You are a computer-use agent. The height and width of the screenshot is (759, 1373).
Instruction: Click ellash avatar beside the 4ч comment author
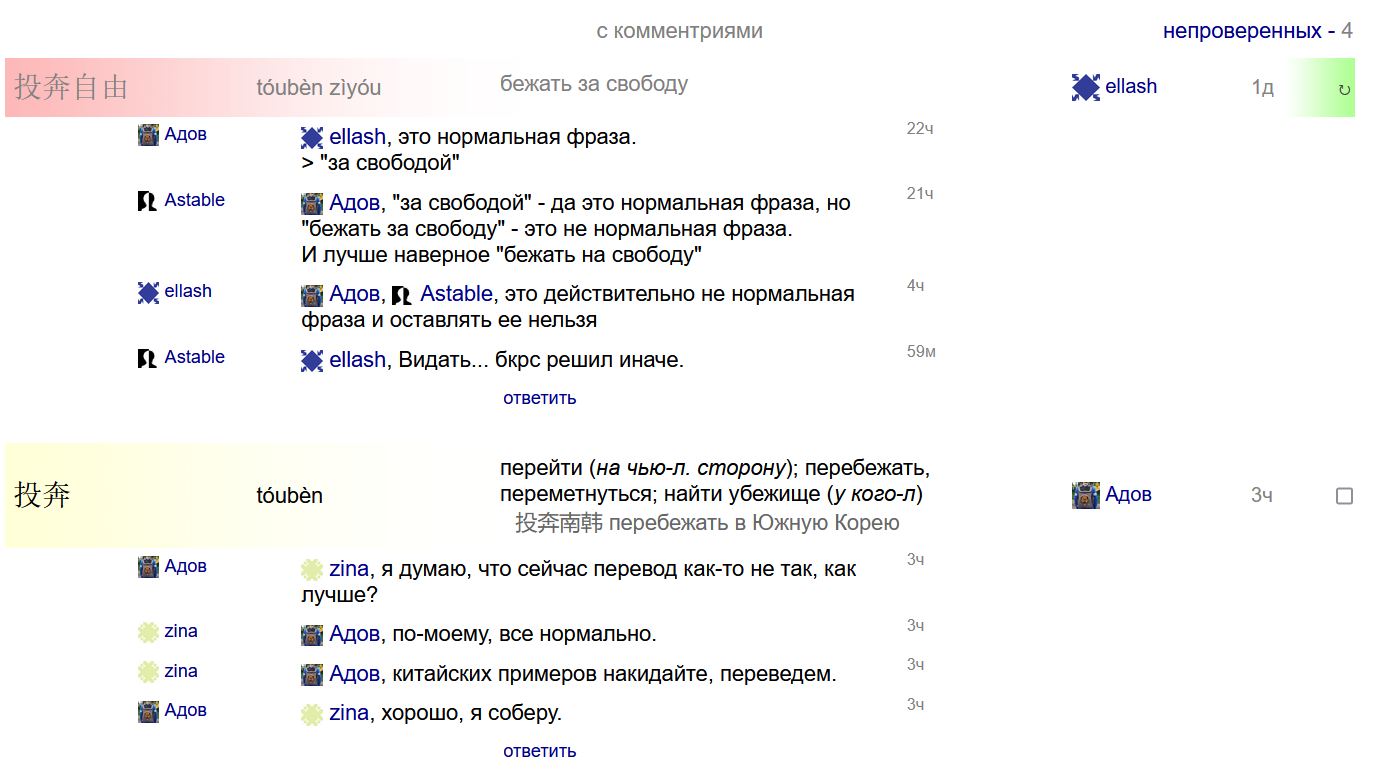point(148,292)
